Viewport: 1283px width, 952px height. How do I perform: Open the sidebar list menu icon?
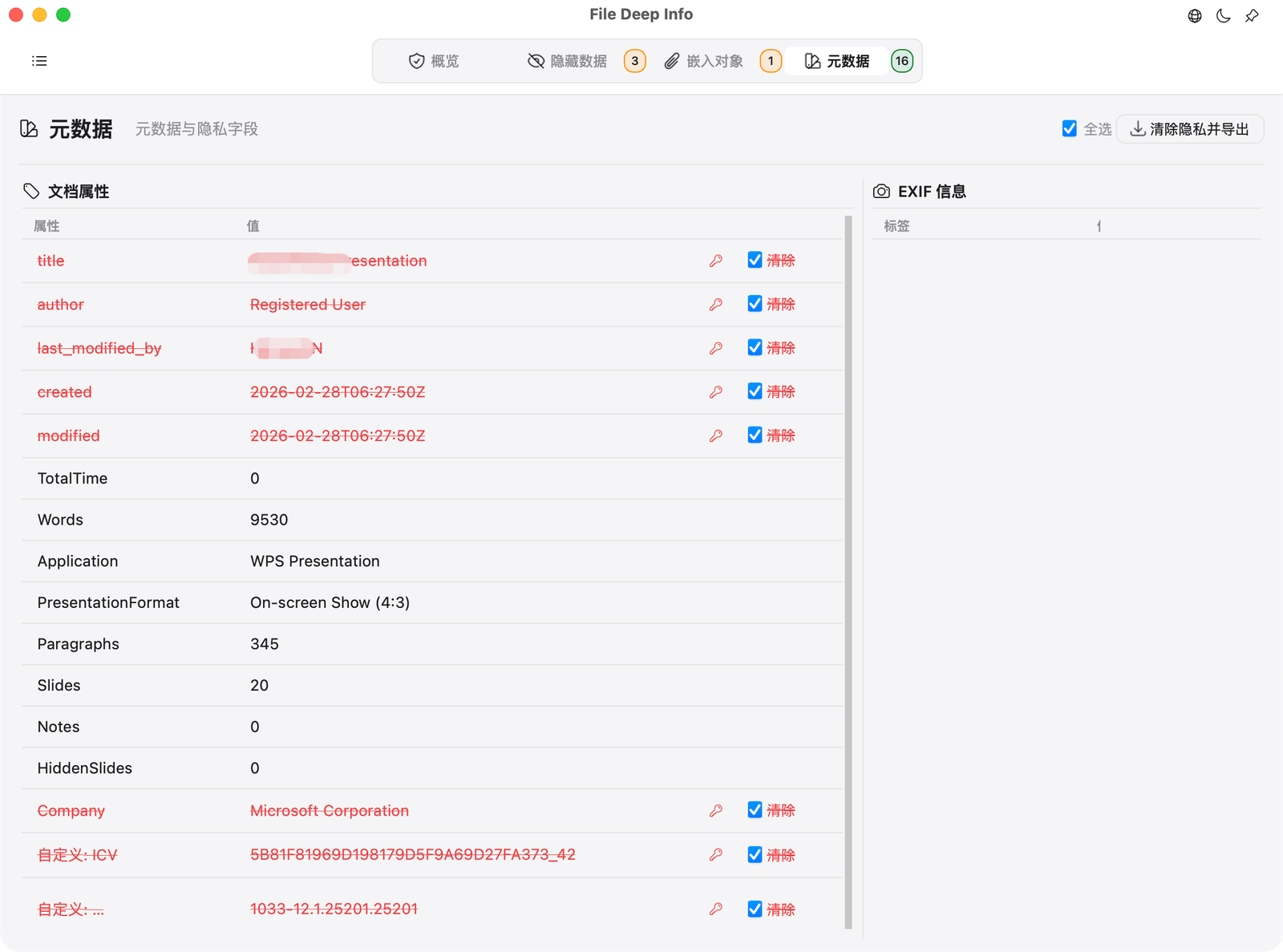[x=39, y=61]
